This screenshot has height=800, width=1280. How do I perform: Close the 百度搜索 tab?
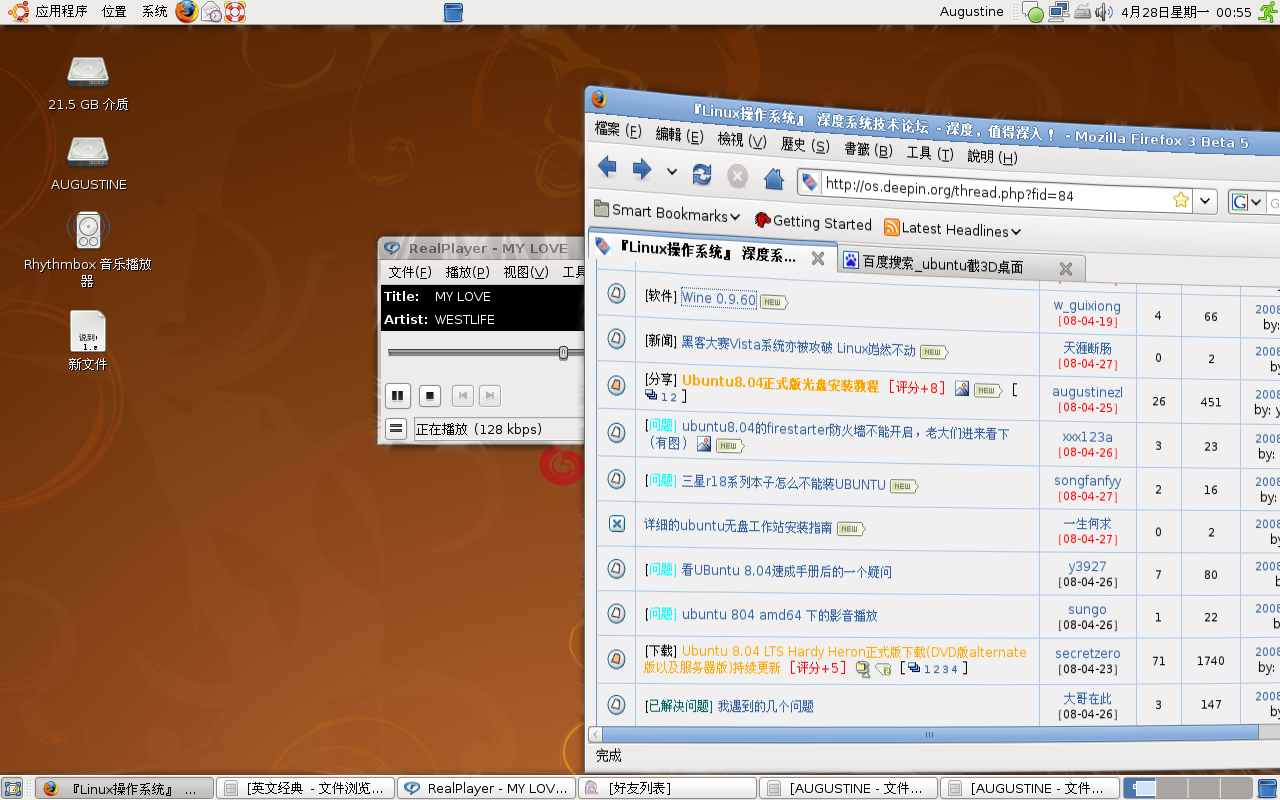pos(1065,268)
